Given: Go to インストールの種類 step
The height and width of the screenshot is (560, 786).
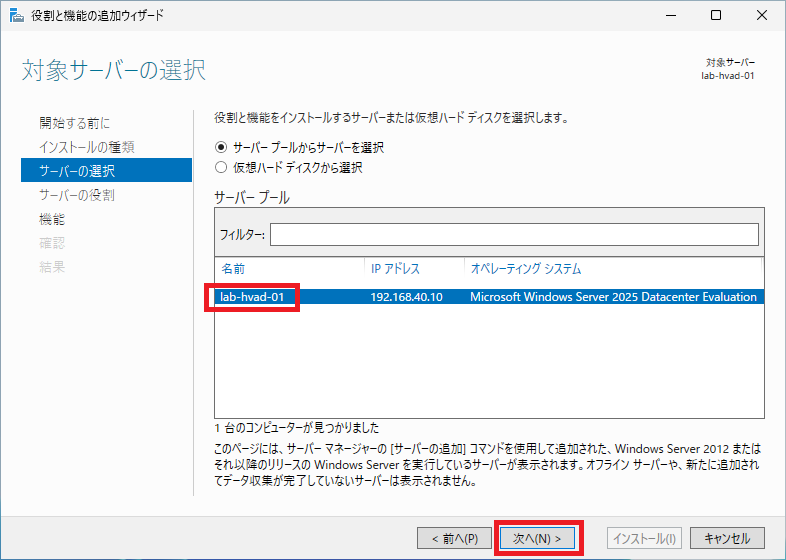Looking at the screenshot, I should pyautogui.click(x=87, y=147).
